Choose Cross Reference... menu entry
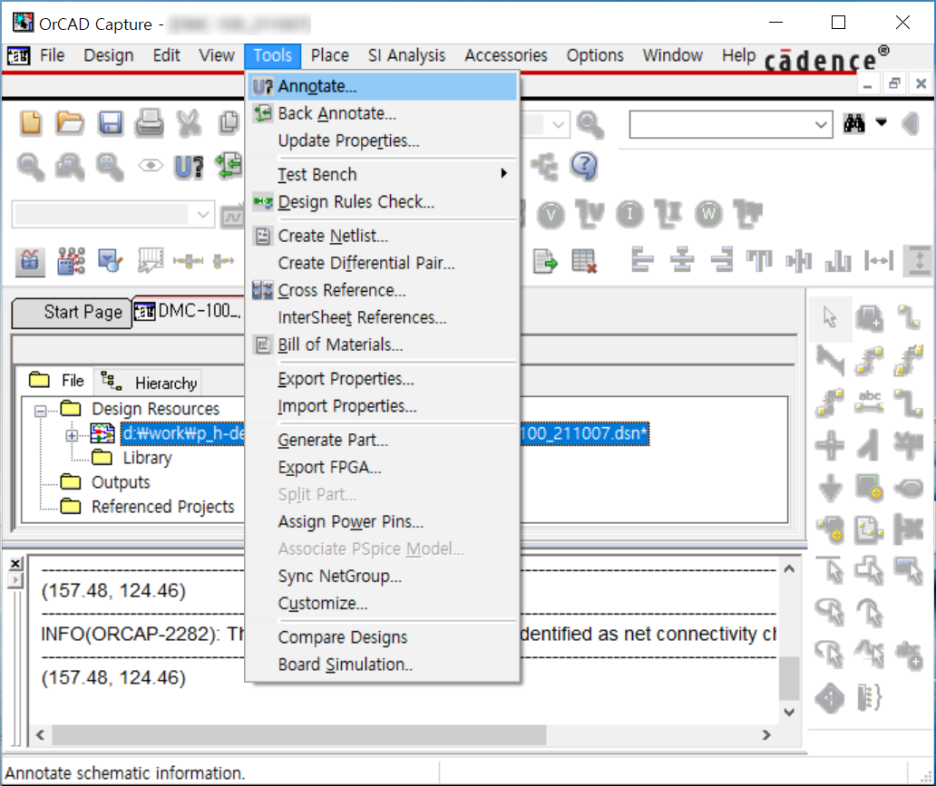The height and width of the screenshot is (786, 936). click(x=382, y=291)
